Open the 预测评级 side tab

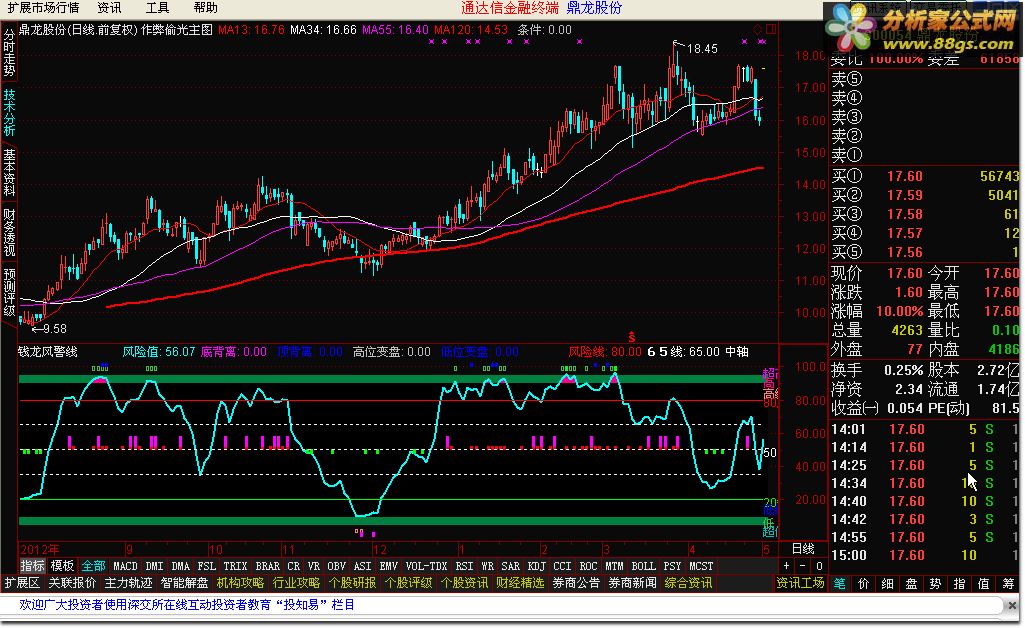click(9, 292)
